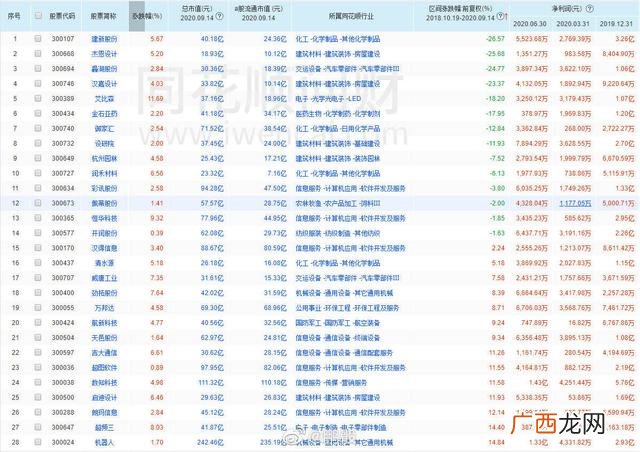Open stock name link for 300597
This screenshot has width=640, height=452.
pyautogui.click(x=104, y=352)
